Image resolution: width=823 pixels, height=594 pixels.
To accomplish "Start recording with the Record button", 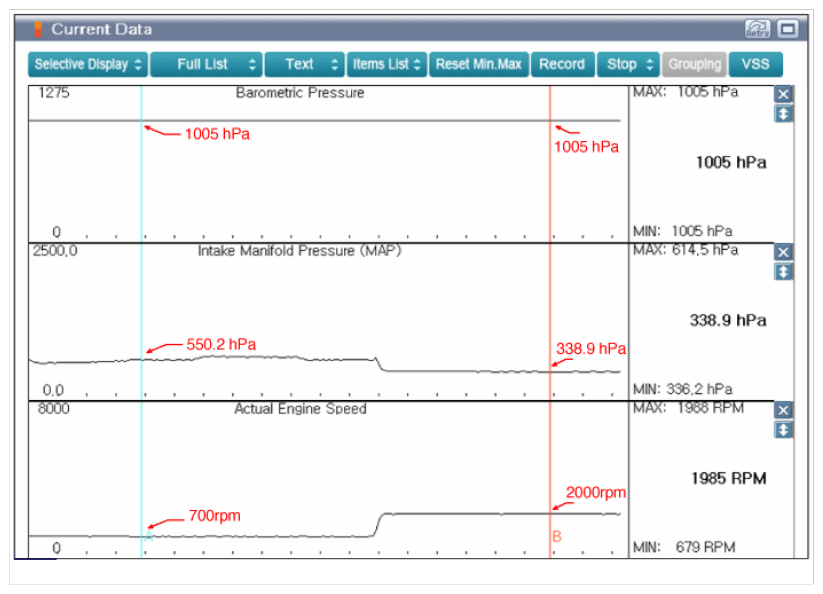I will [x=562, y=64].
